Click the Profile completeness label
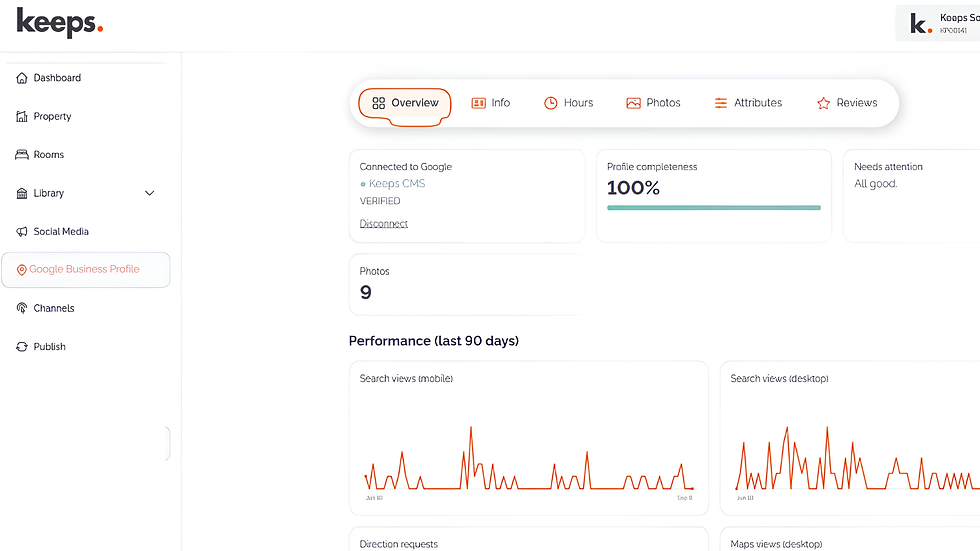Screen dimensions: 980x551 [652, 167]
